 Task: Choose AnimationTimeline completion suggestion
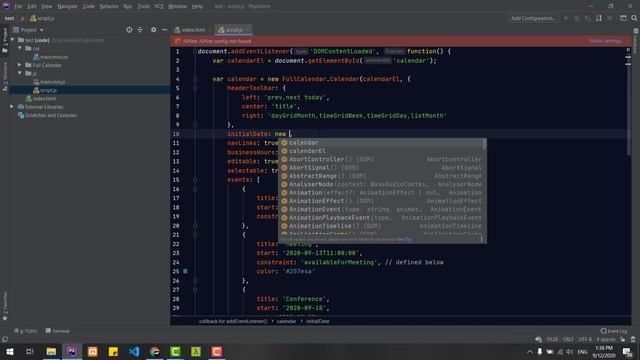pyautogui.click(x=382, y=226)
